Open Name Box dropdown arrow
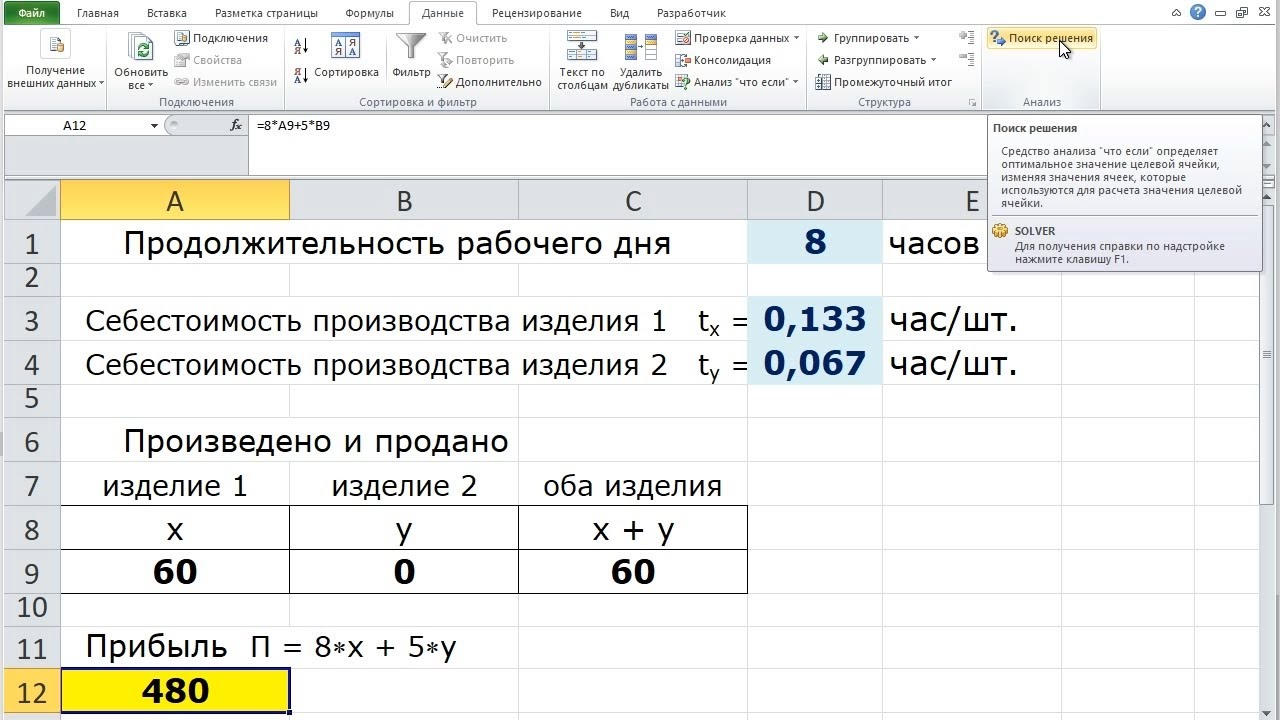Viewport: 1280px width, 720px height. tap(154, 126)
